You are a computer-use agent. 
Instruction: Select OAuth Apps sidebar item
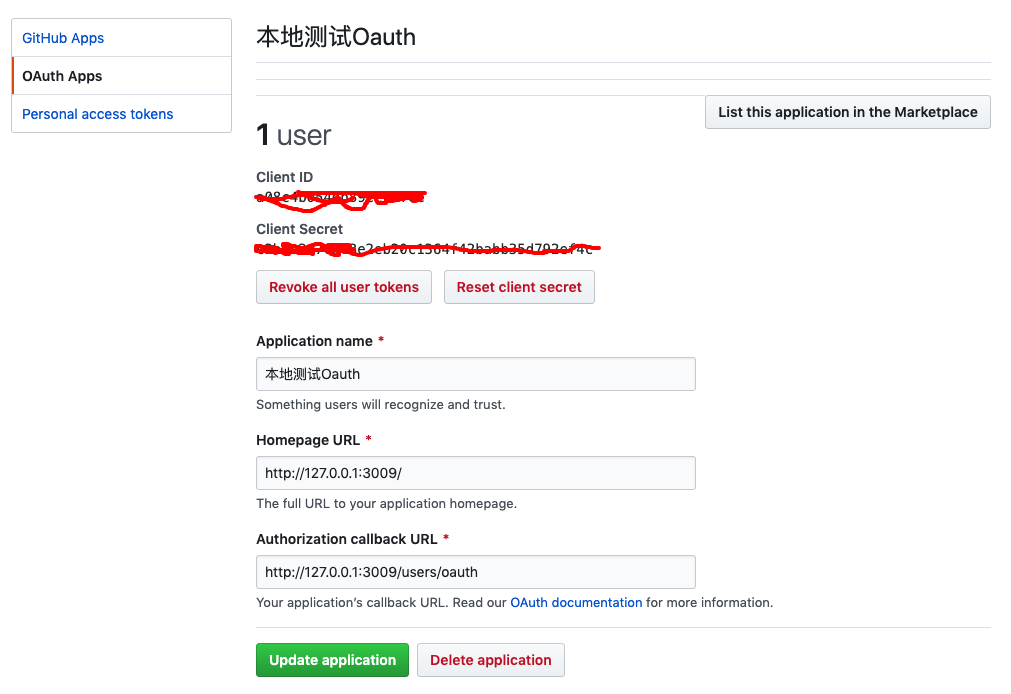tap(62, 76)
